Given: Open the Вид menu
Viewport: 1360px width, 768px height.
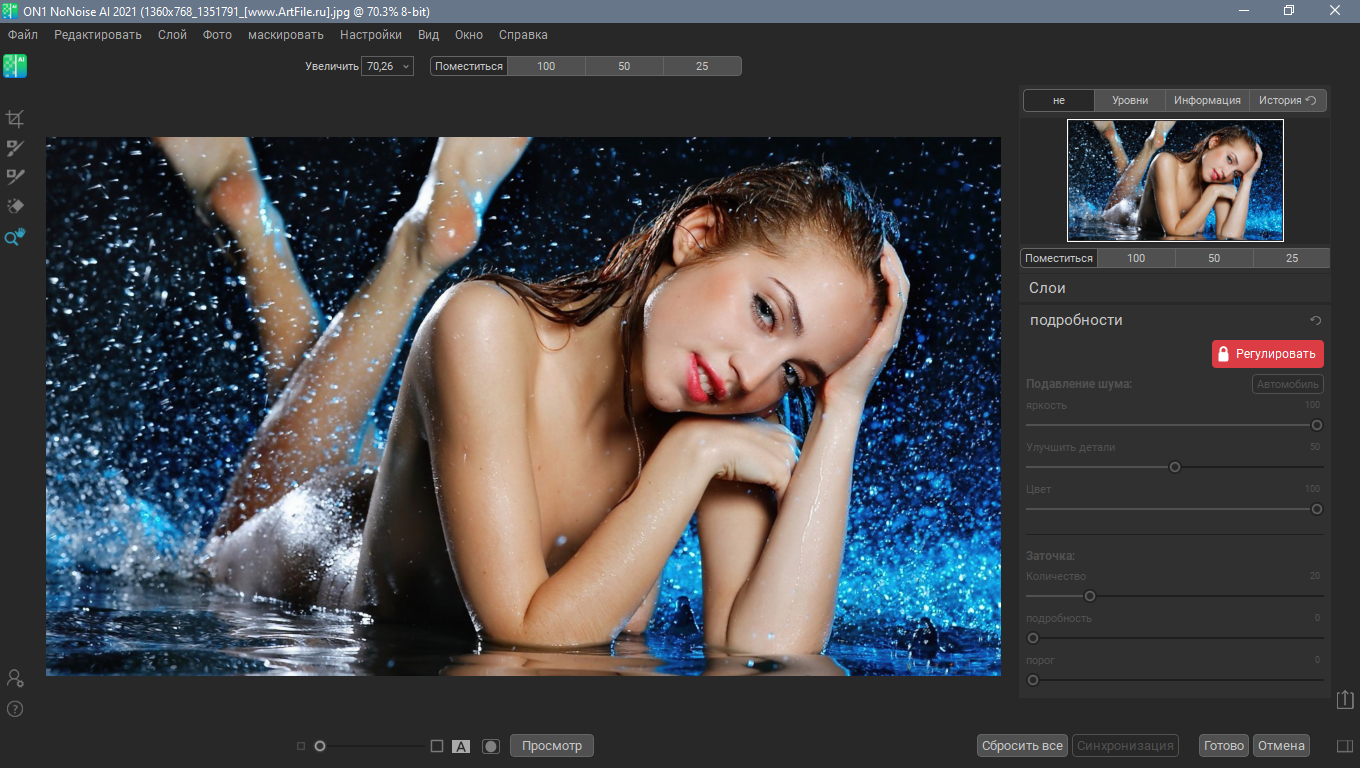Looking at the screenshot, I should (428, 35).
